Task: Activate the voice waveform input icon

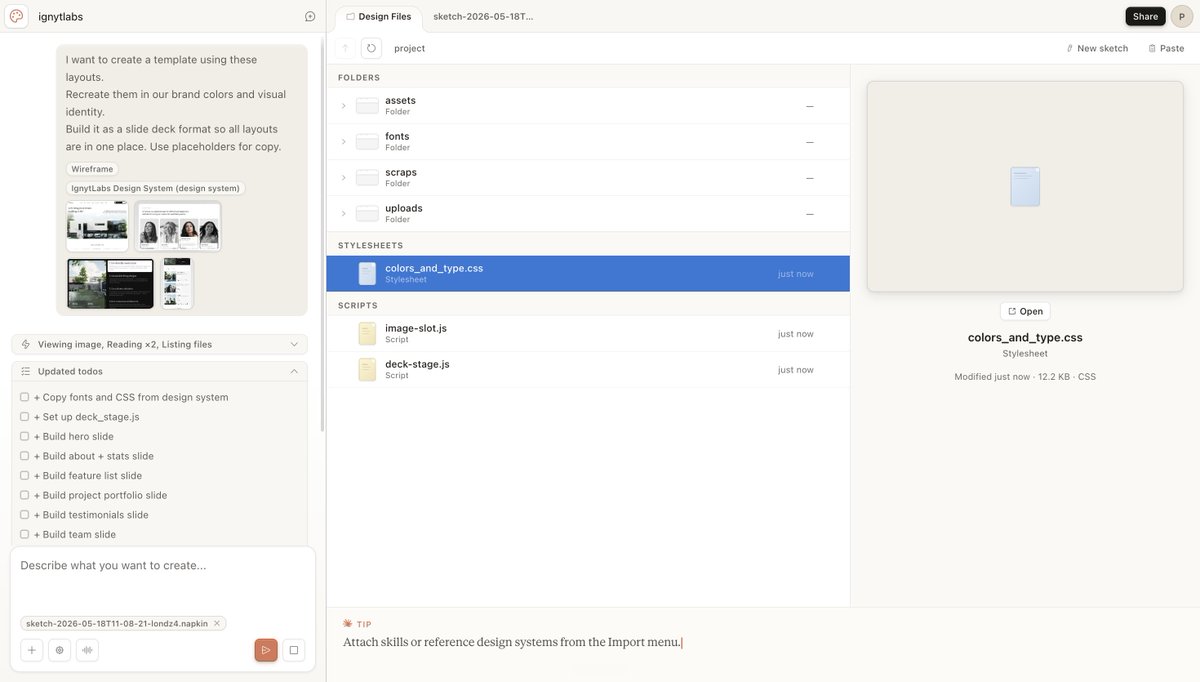Action: [88, 650]
